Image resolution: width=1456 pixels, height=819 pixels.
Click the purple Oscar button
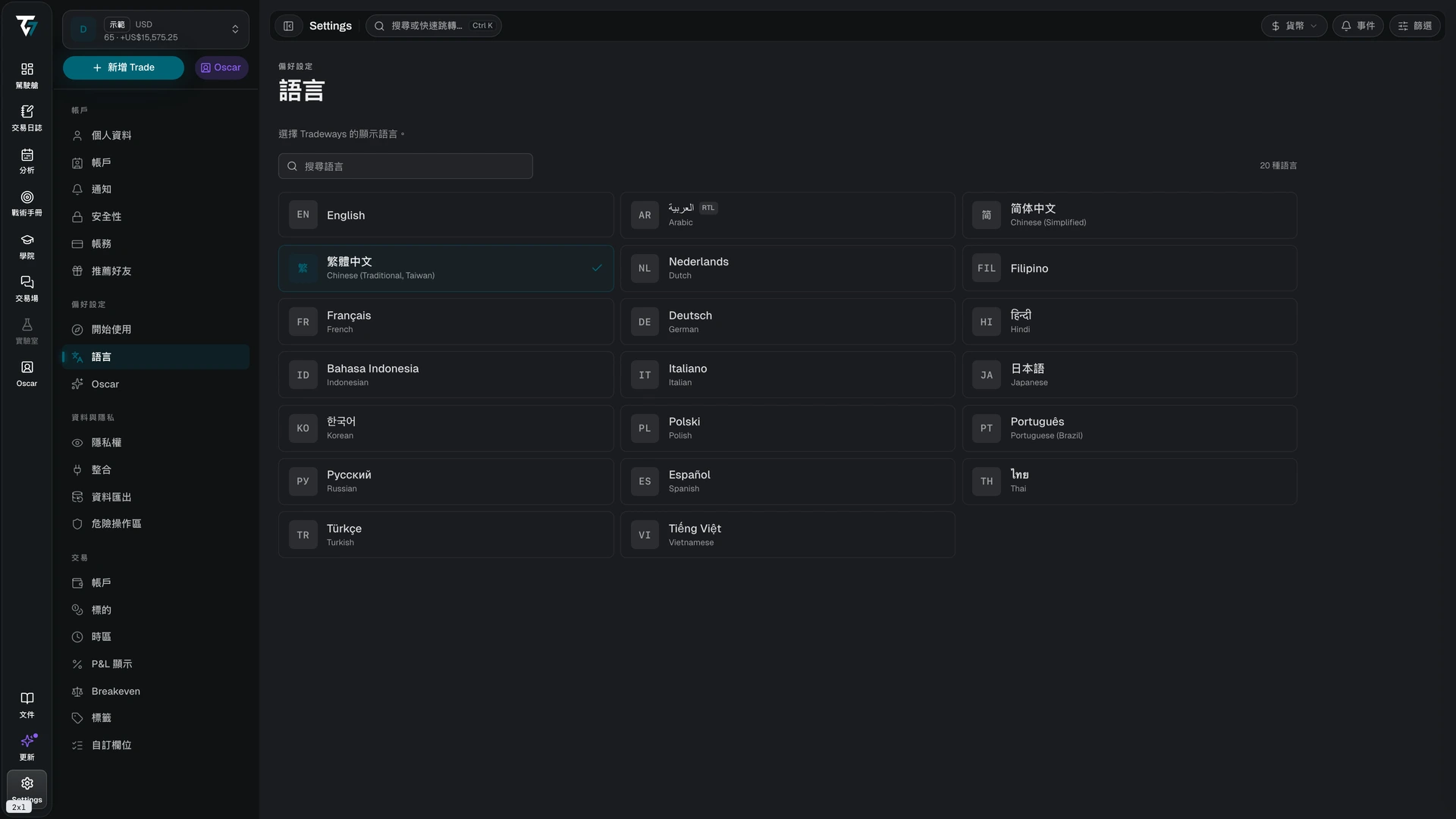coord(221,67)
